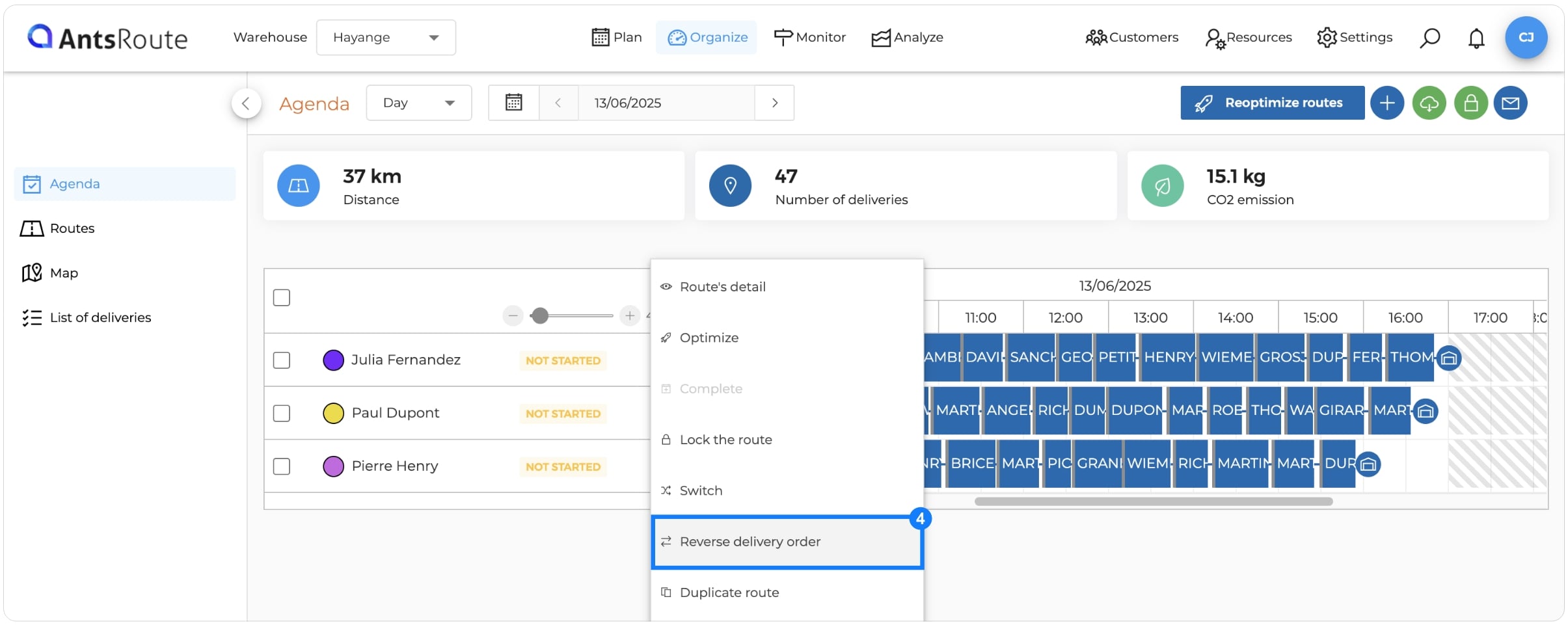The width and height of the screenshot is (1568, 625).
Task: Click the blue distance road icon
Action: (x=298, y=185)
